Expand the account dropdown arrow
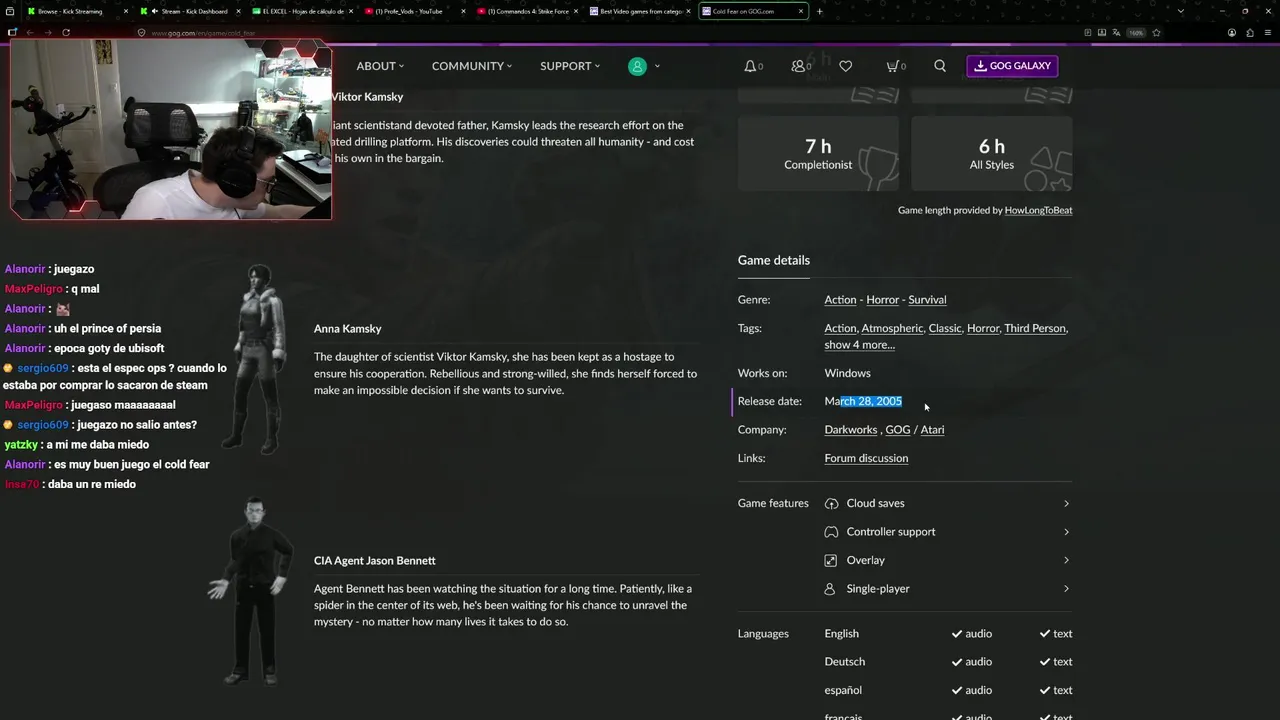Viewport: 1280px width, 720px height. pos(657,66)
